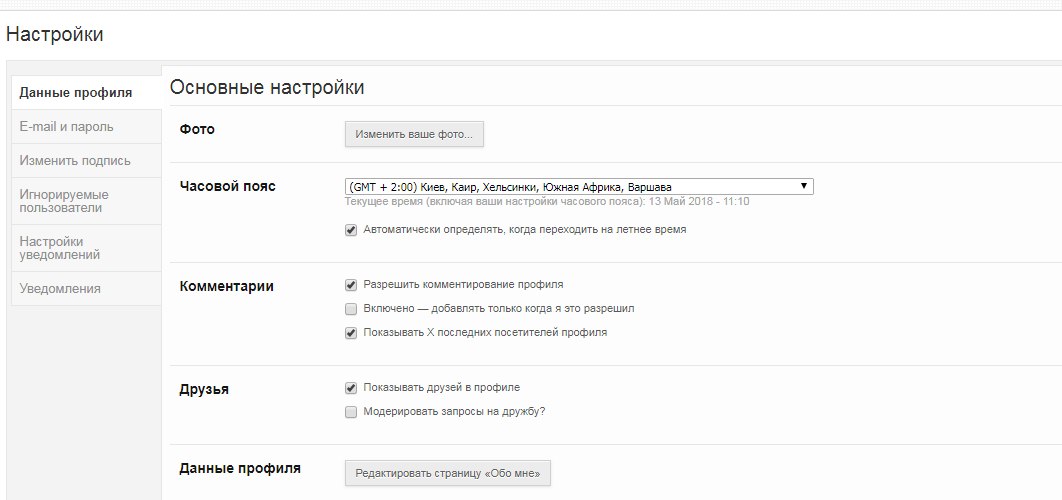Screen dimensions: 1062x500
Task: Click the current time info text
Action: pyautogui.click(x=547, y=202)
